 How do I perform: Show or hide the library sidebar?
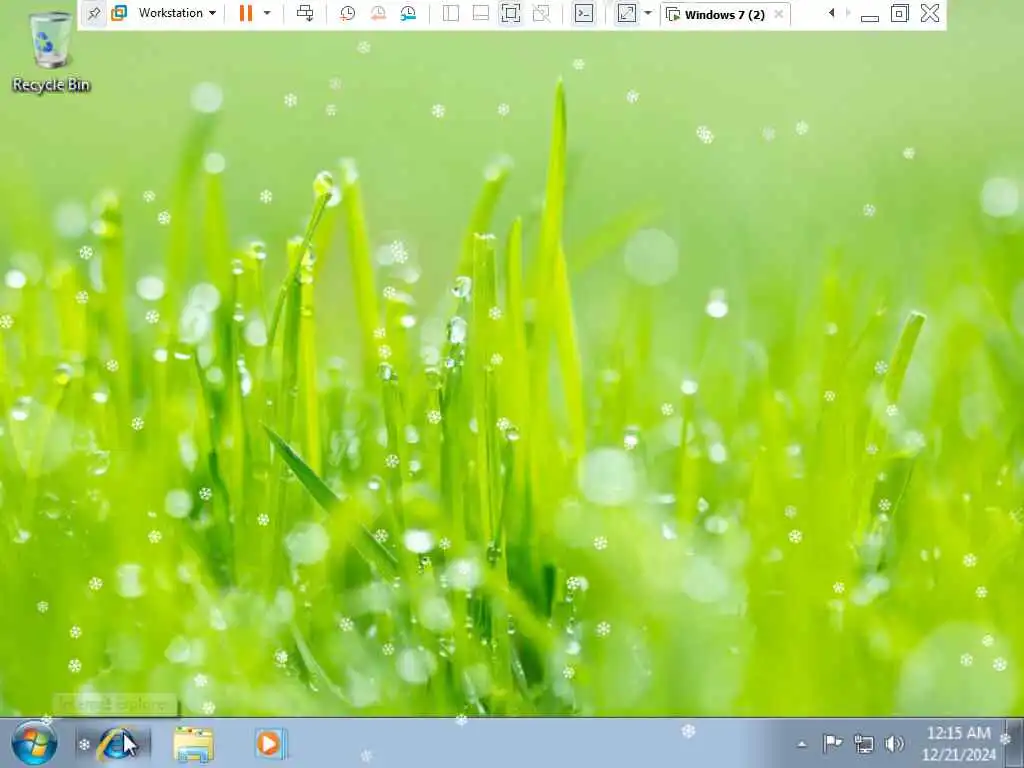point(451,13)
